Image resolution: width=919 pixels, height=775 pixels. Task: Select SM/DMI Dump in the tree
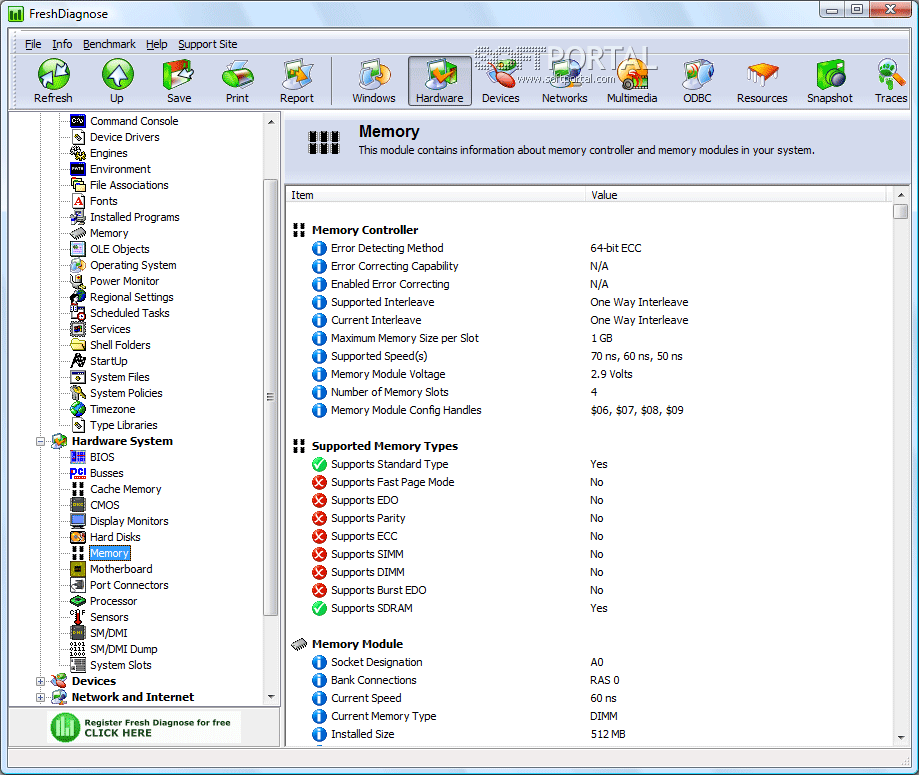[124, 649]
